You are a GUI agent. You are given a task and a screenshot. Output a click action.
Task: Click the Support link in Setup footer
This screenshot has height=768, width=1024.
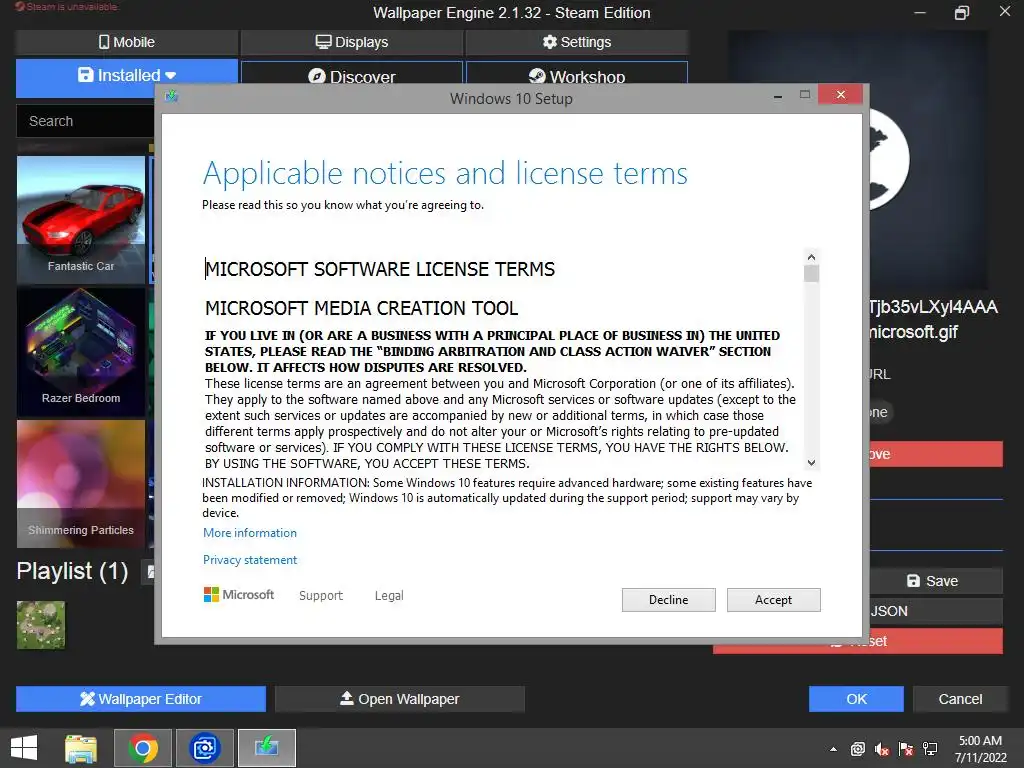pos(321,596)
